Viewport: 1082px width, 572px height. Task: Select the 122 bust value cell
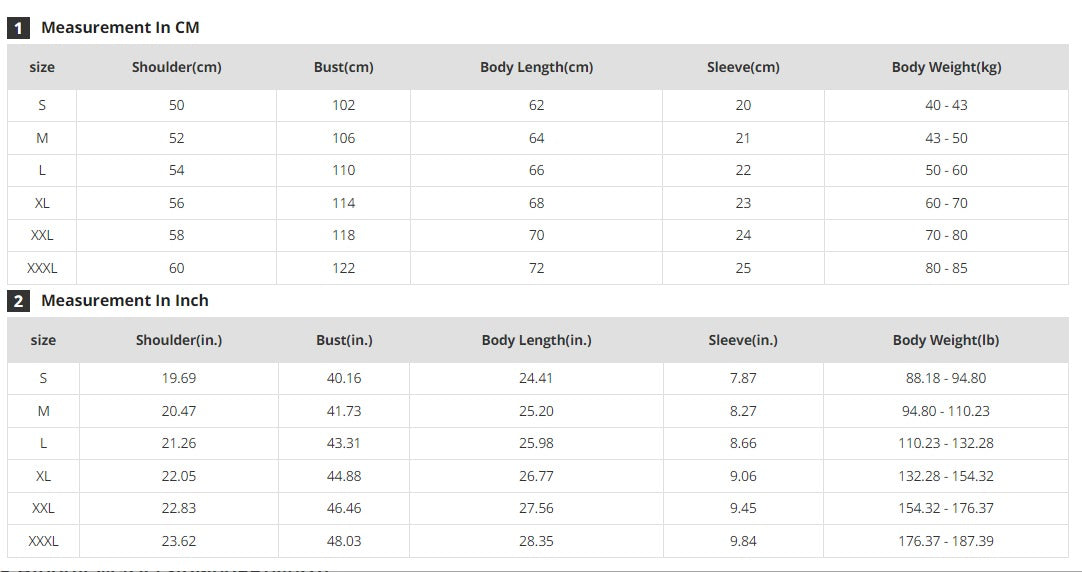tap(343, 268)
